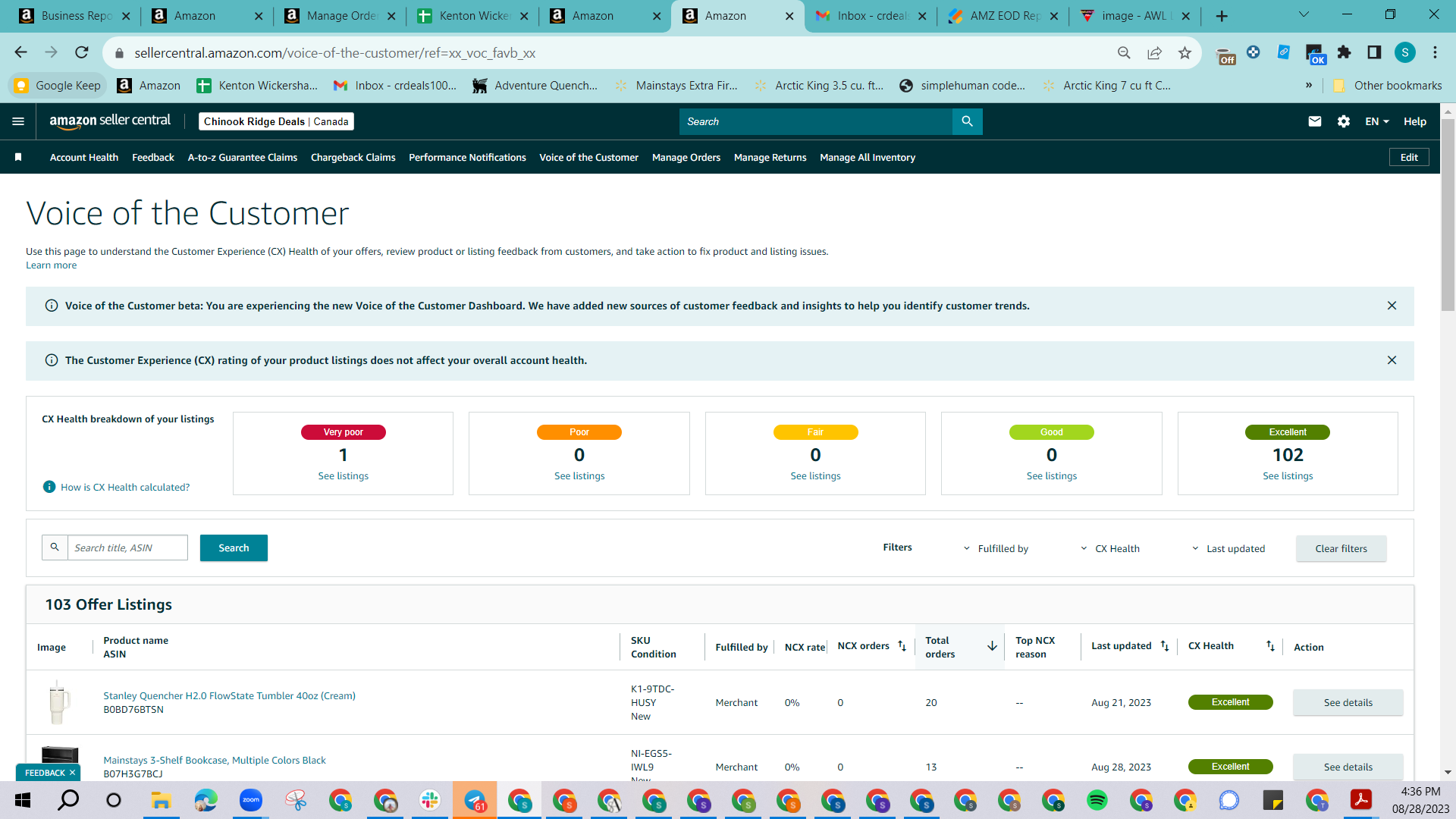
Task: Sort by Total orders descending arrow
Action: click(x=992, y=646)
